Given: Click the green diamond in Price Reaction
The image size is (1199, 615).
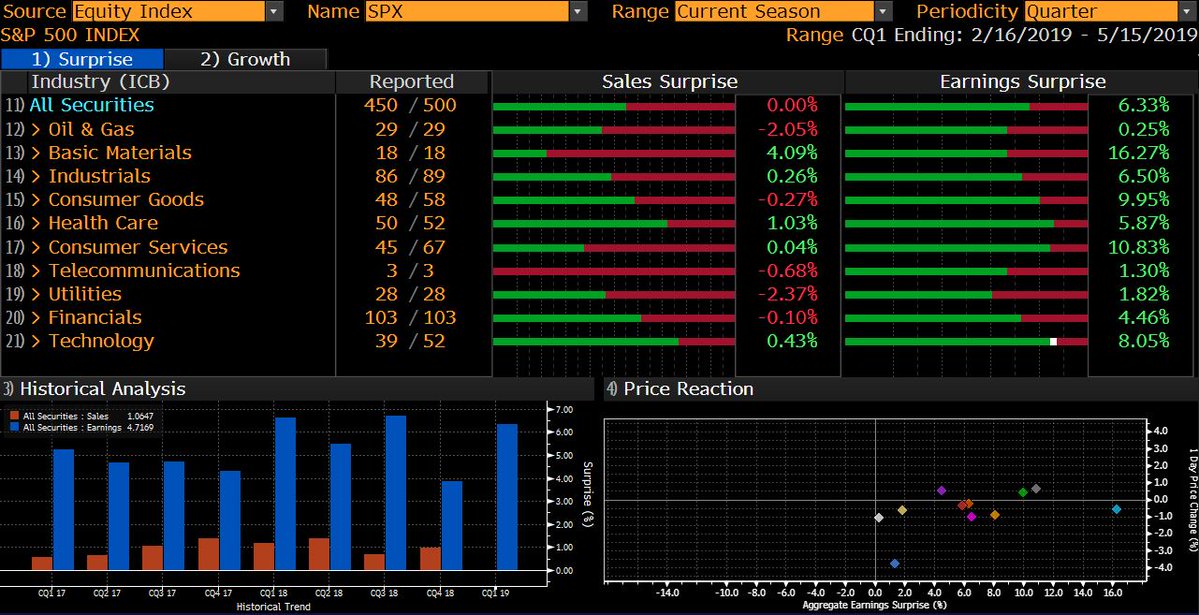Looking at the screenshot, I should [x=1022, y=493].
